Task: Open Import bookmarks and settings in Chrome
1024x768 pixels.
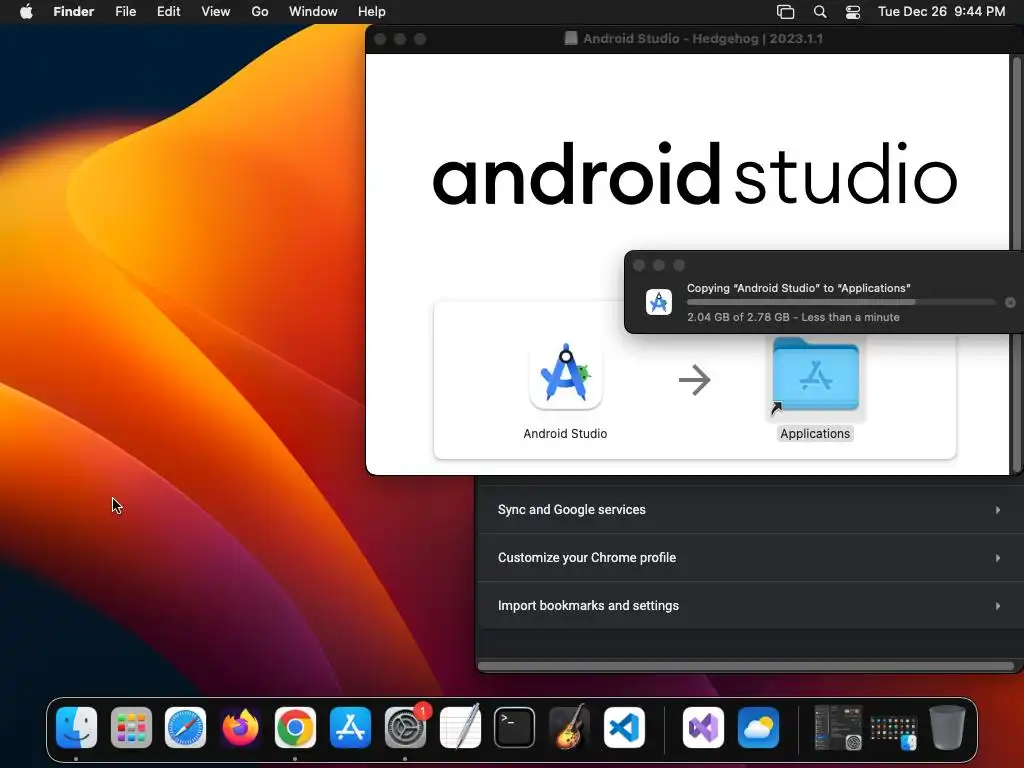Action: pos(750,605)
